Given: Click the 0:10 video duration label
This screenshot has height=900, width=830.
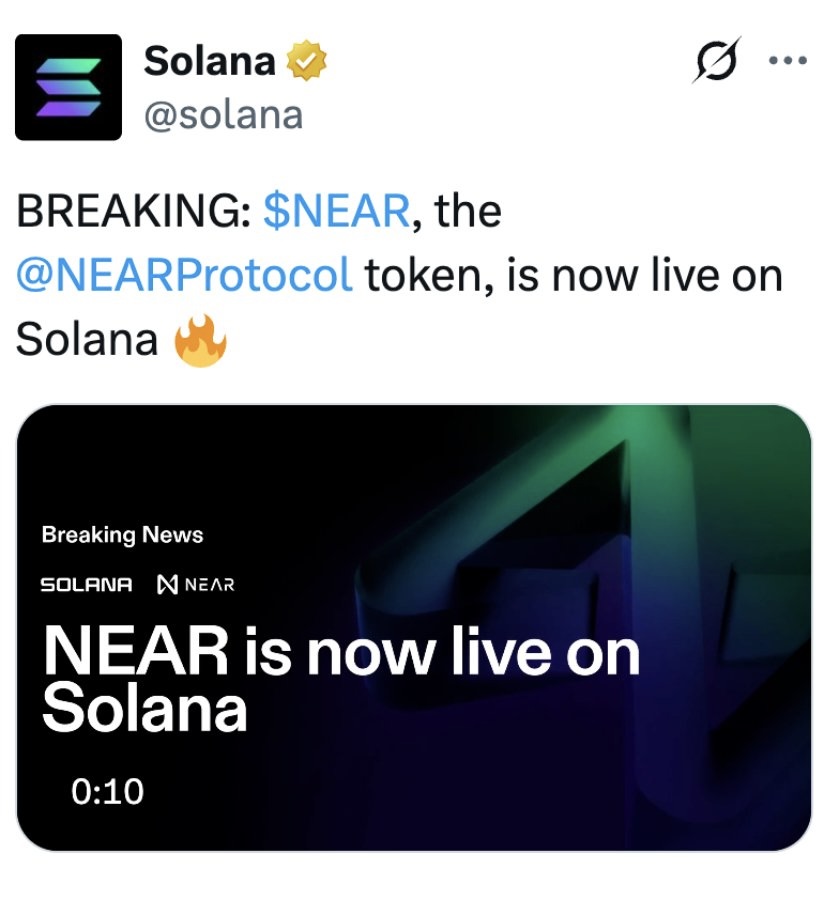Looking at the screenshot, I should 108,792.
